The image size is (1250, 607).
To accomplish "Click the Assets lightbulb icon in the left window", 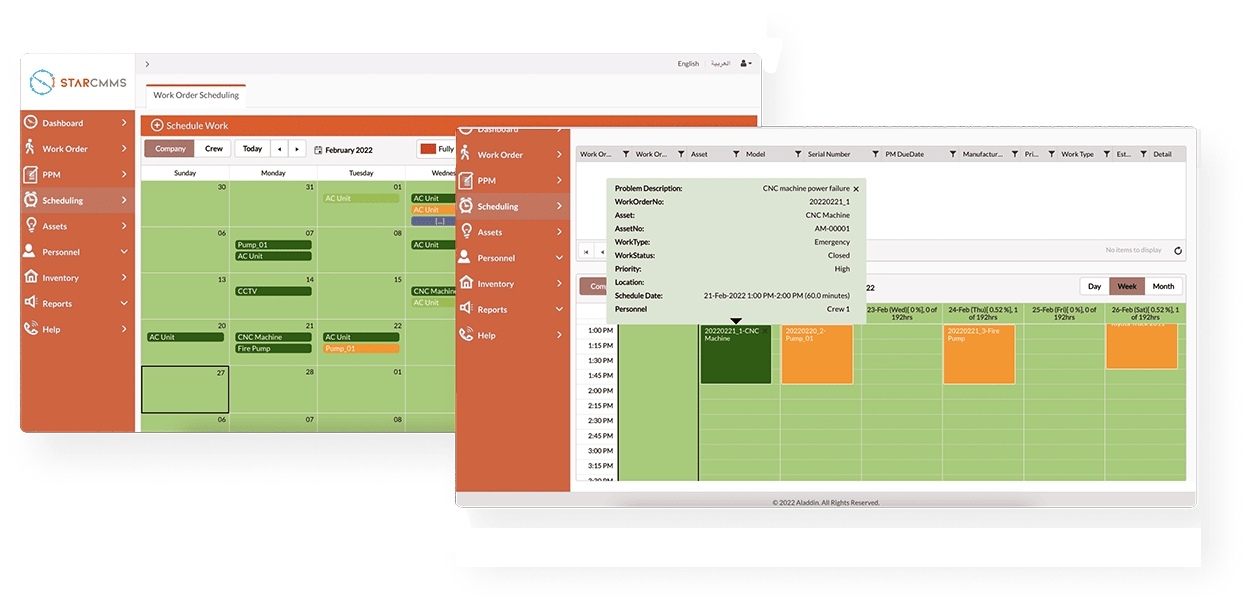I will (x=31, y=226).
